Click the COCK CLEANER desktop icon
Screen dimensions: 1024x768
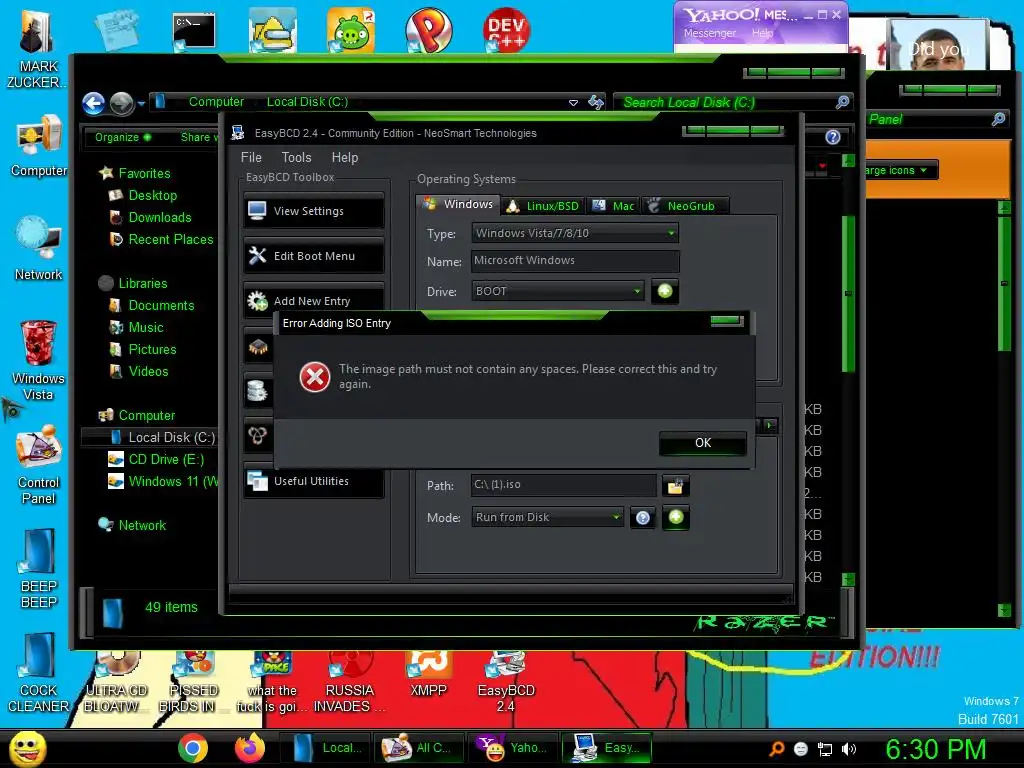point(39,673)
